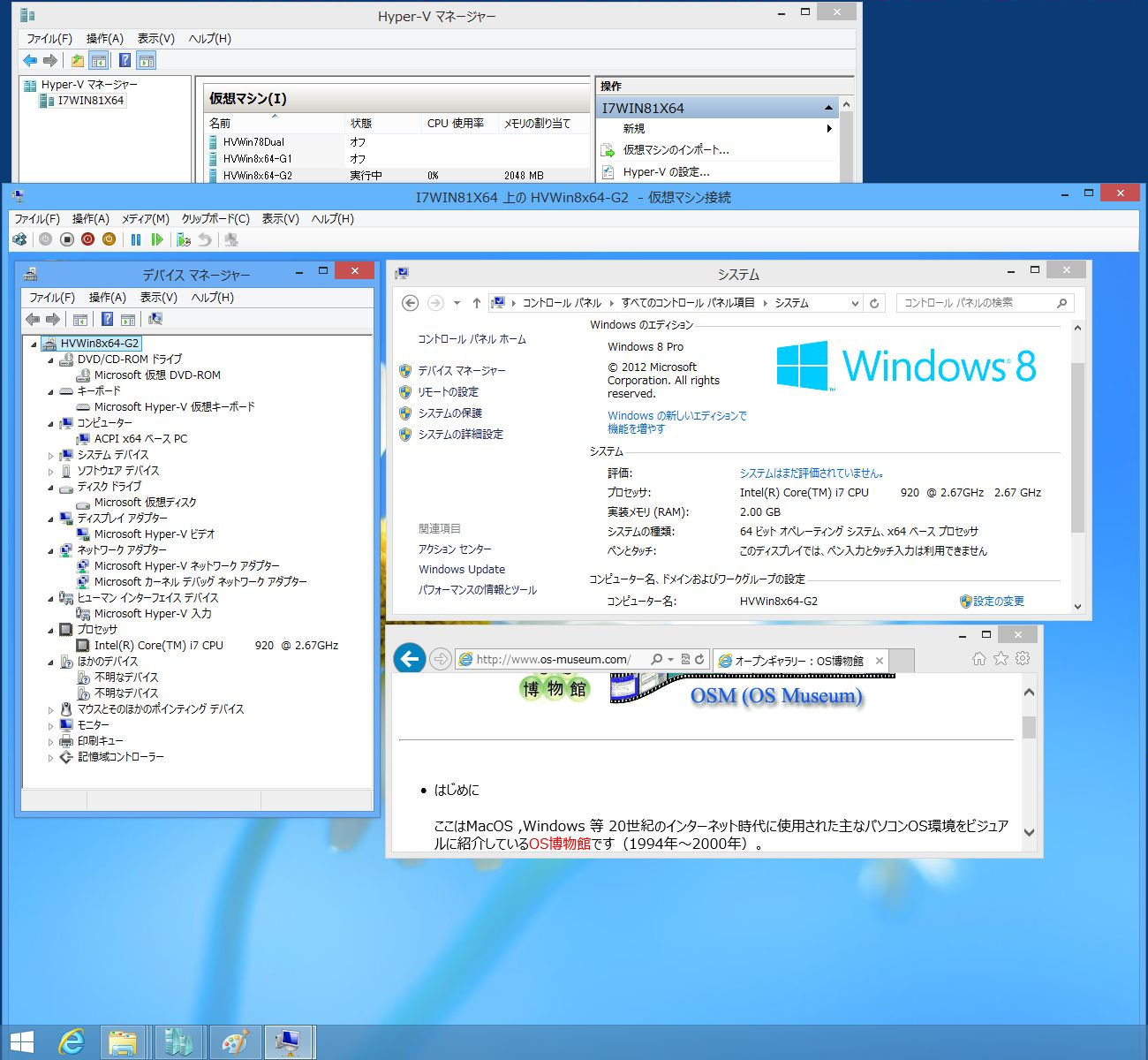Open メディア(M) menu in VM connection window
This screenshot has height=1060, width=1148.
pos(145,219)
